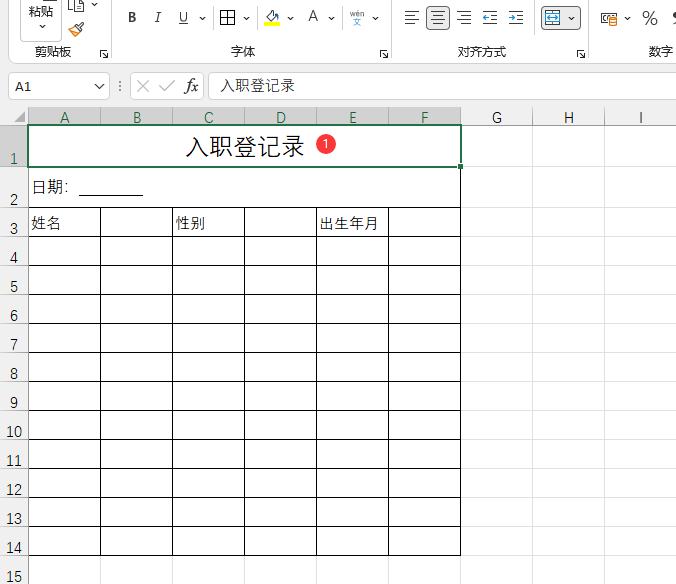Select column G header
Viewport: 676px width, 584px height.
497,117
